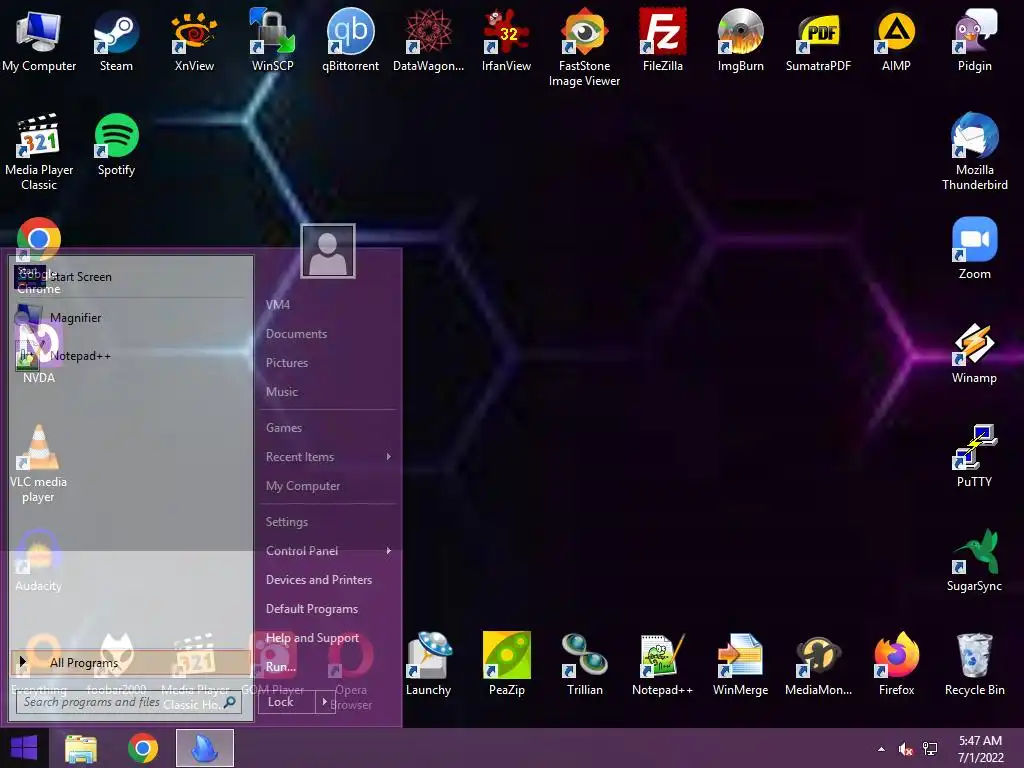
Task: Open Notepad++ from start menu list
Action: click(x=131, y=356)
